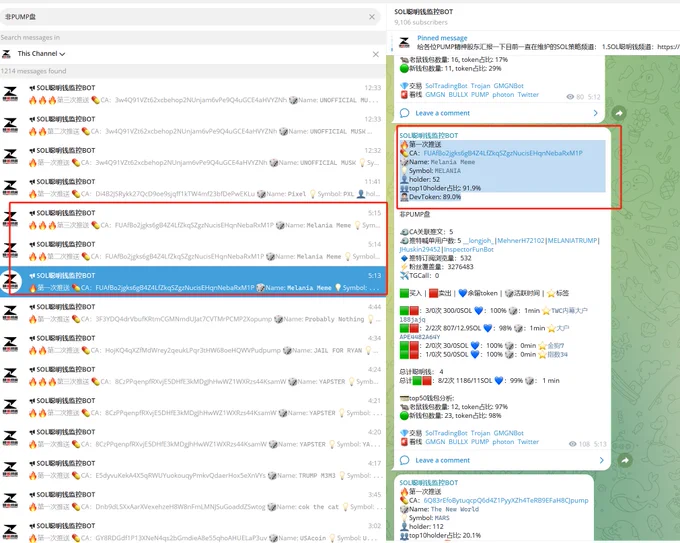
Task: Open the APE4482A64Y wallet link
Action: (419, 337)
